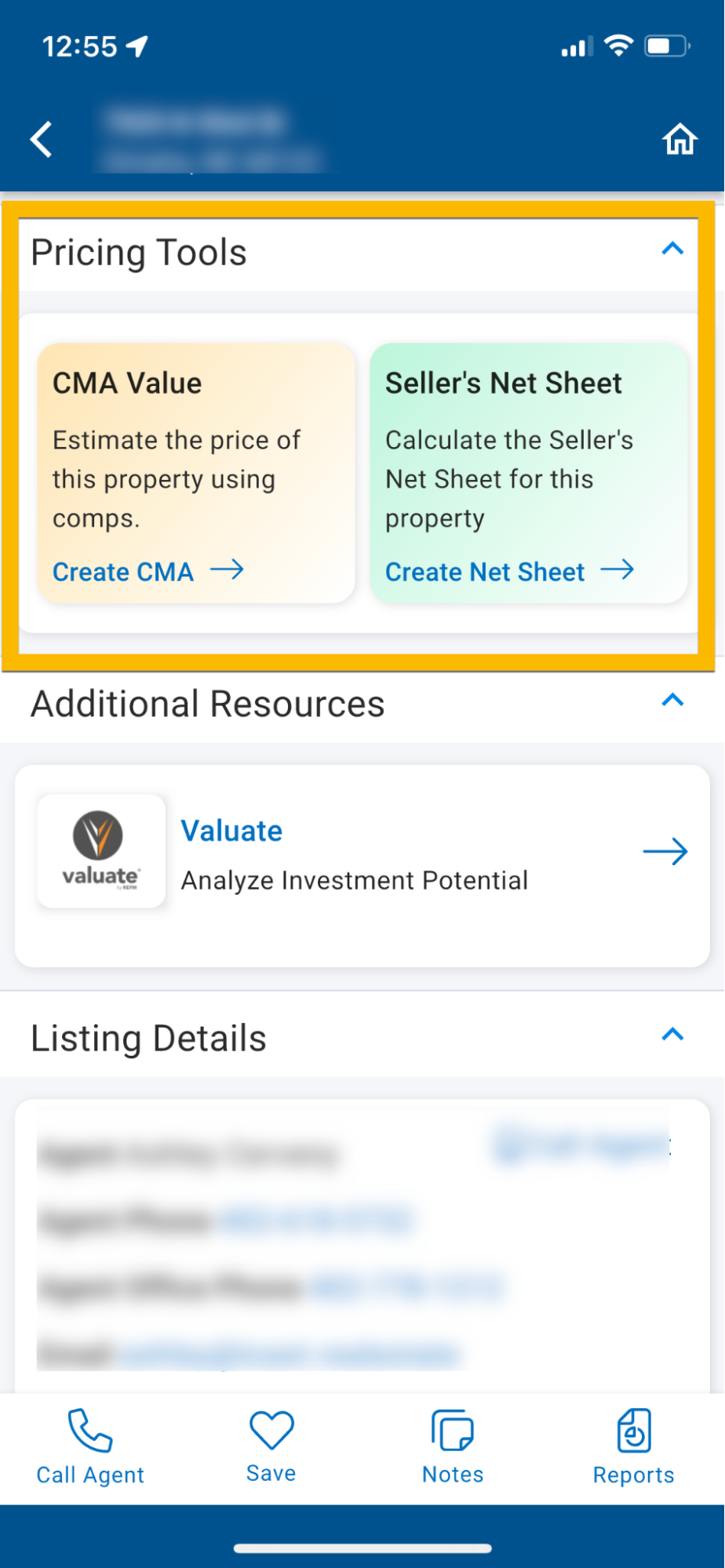The image size is (725, 1568).
Task: Open the Valuate link
Action: [231, 831]
